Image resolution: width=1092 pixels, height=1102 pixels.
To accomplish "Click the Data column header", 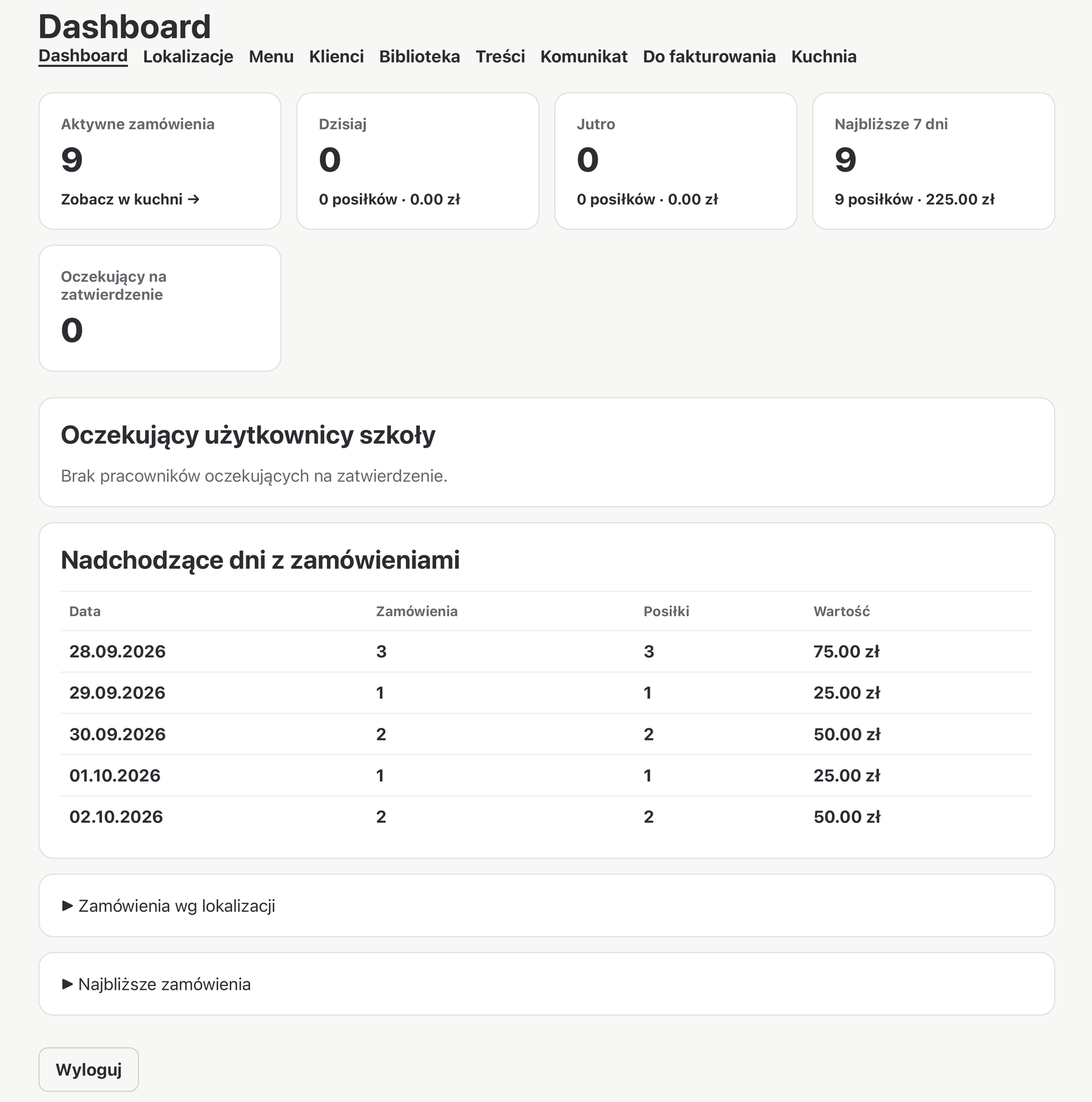I will coord(85,611).
